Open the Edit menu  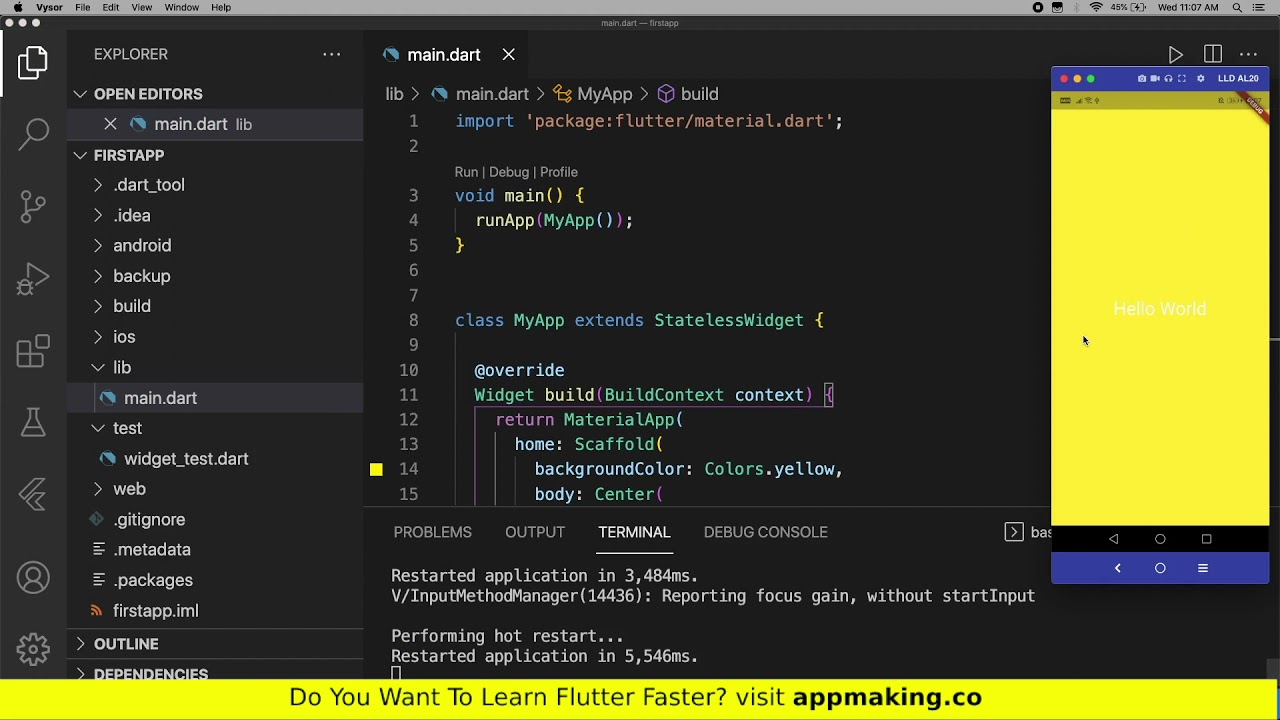tap(111, 8)
